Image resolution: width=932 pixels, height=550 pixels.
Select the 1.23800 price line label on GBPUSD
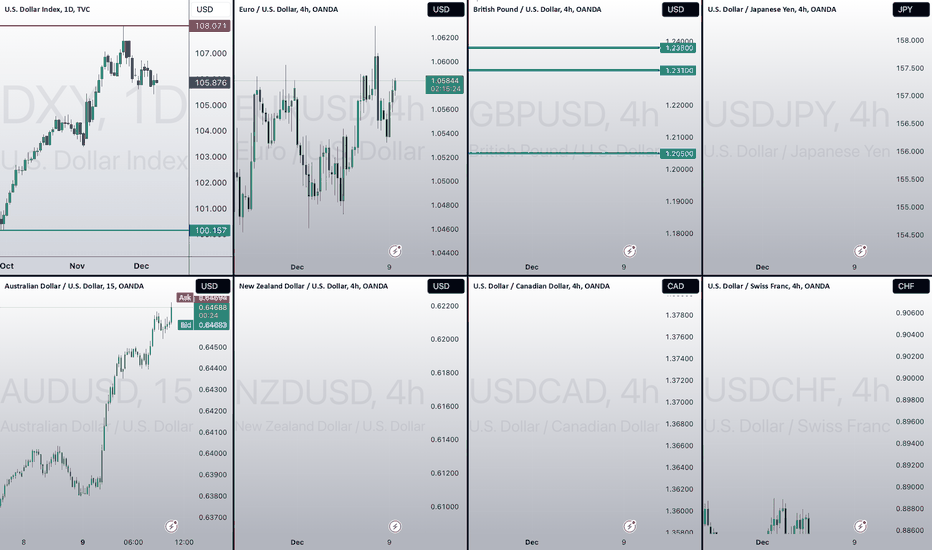(678, 48)
